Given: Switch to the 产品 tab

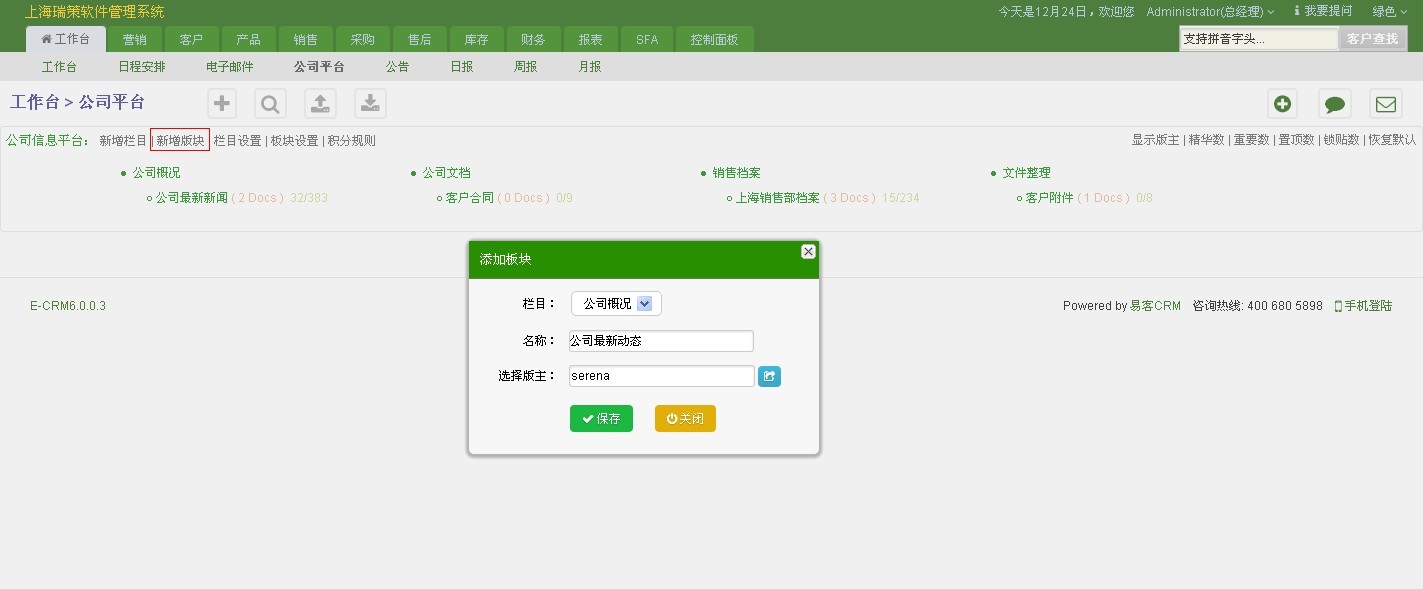Looking at the screenshot, I should [248, 39].
